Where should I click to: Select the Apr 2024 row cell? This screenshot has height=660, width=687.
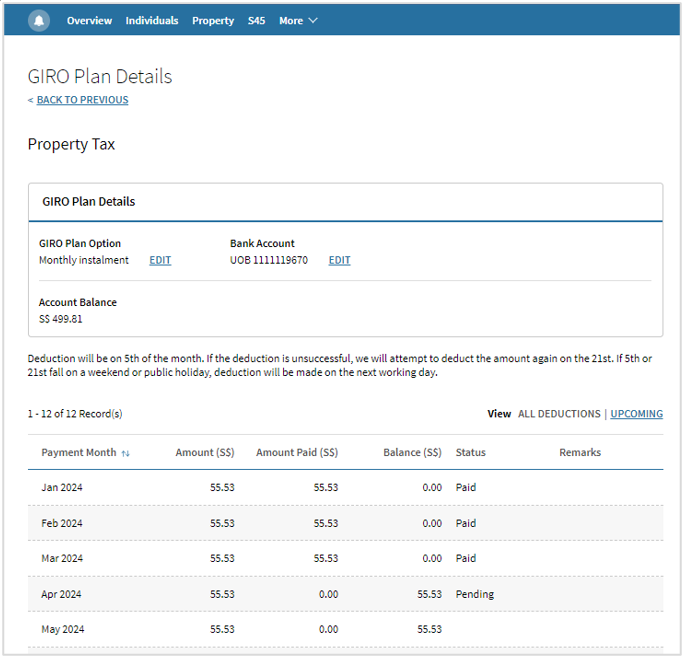pos(61,595)
